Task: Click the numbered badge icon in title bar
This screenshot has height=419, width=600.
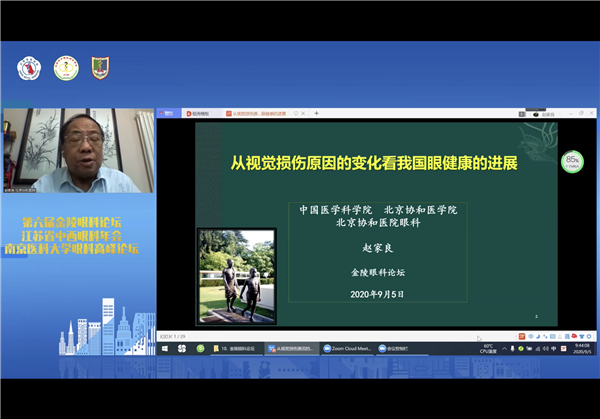Action: (x=522, y=114)
